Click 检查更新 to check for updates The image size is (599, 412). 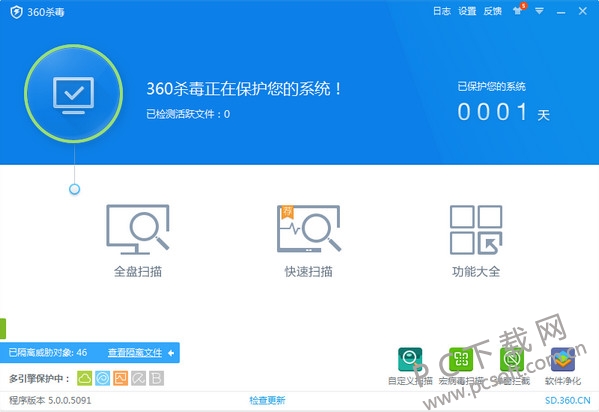[x=267, y=400]
